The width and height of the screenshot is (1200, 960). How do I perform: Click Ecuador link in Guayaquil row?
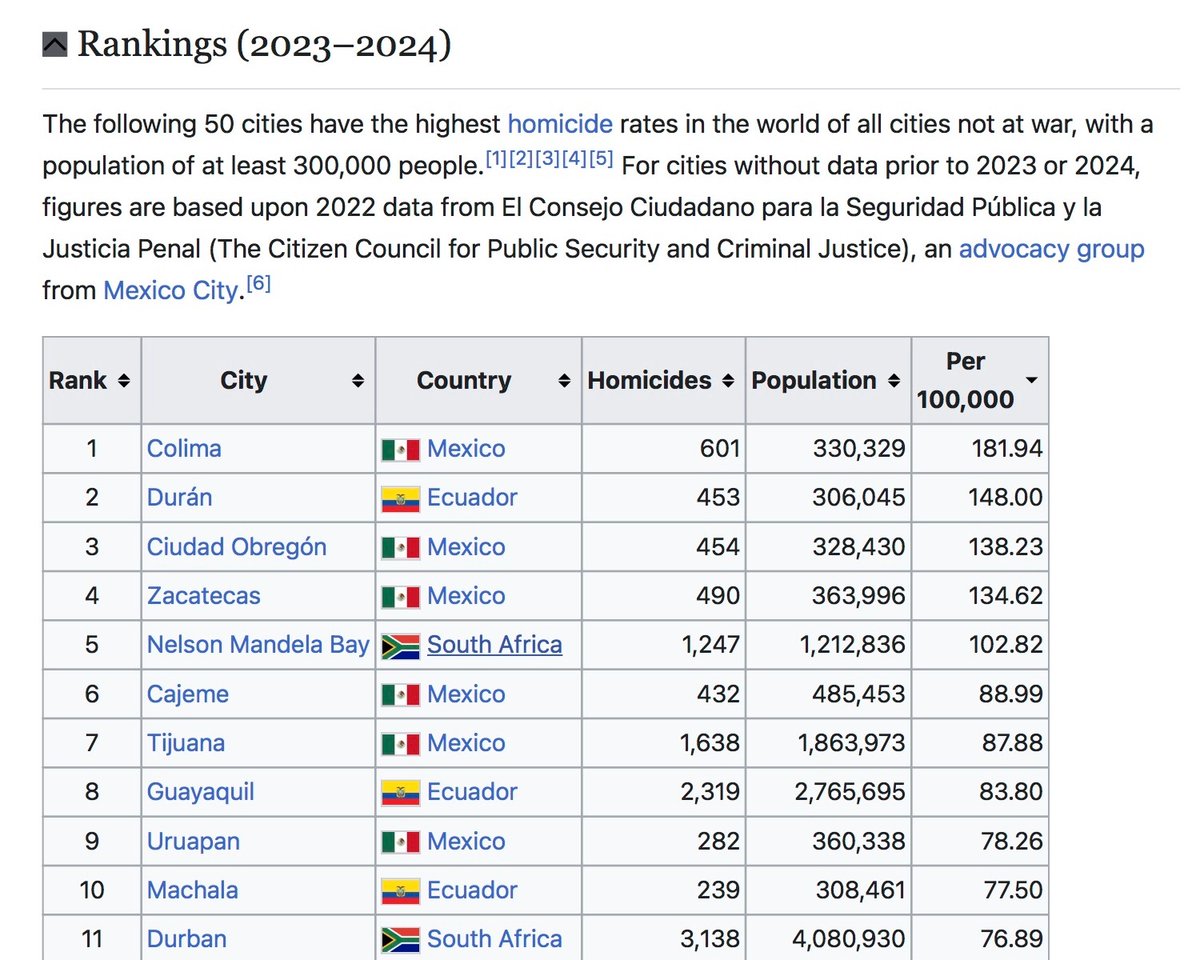pos(472,792)
